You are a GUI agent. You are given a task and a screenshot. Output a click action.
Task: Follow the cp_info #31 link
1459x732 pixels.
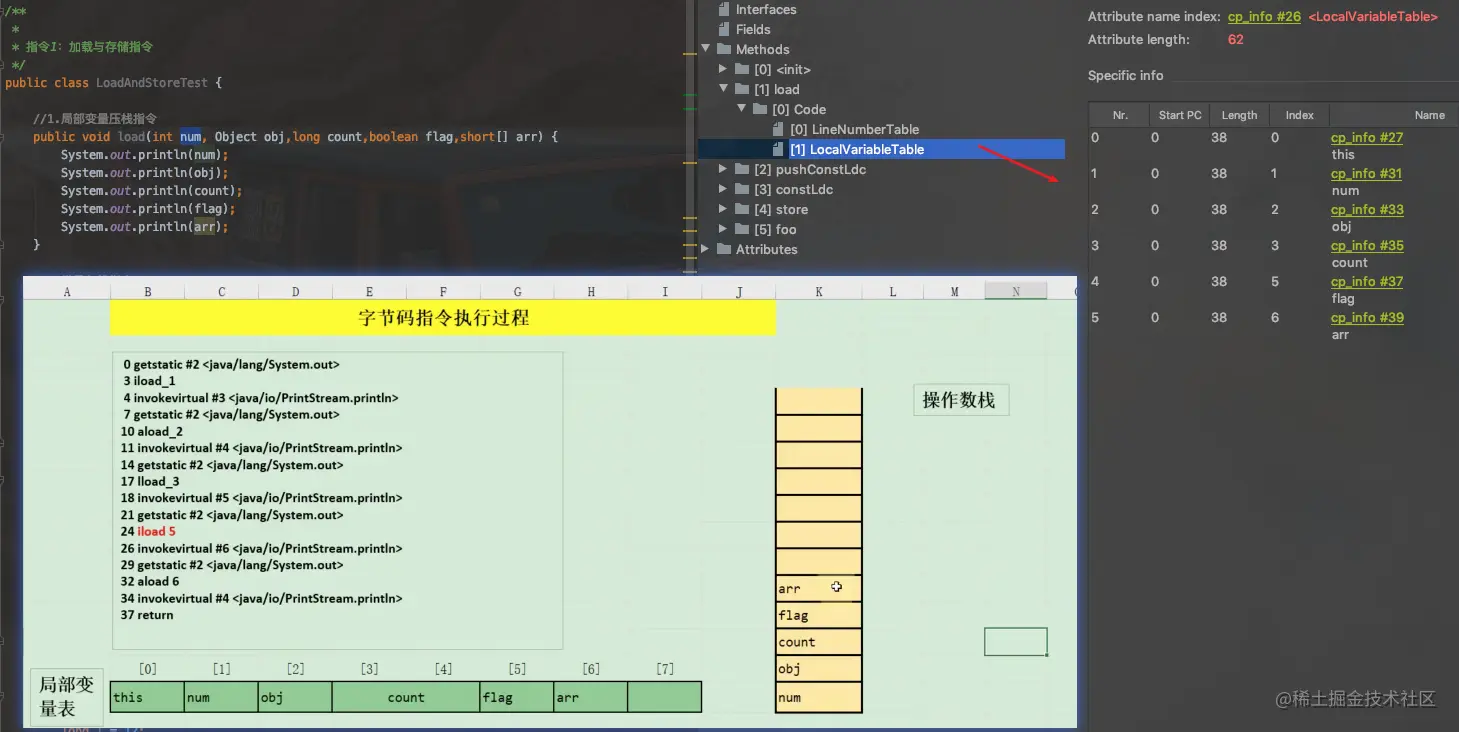[x=1366, y=173]
